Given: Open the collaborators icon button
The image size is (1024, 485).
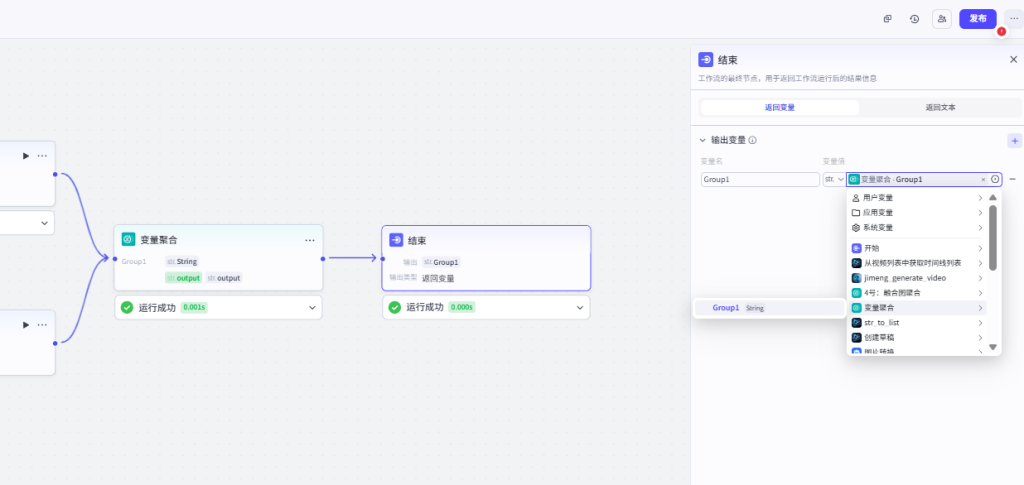Looking at the screenshot, I should click(x=941, y=19).
